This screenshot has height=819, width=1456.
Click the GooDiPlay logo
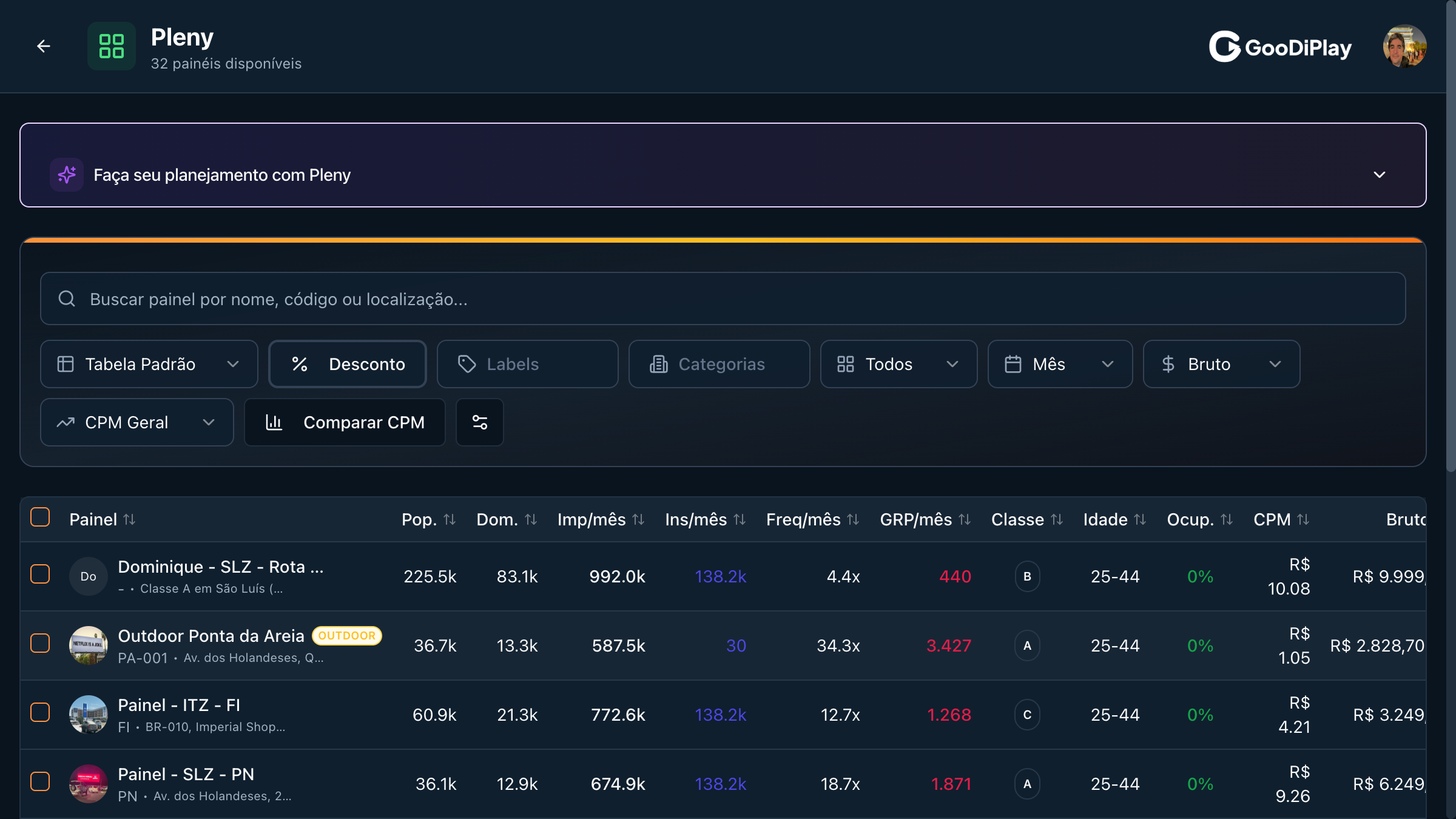[x=1280, y=47]
